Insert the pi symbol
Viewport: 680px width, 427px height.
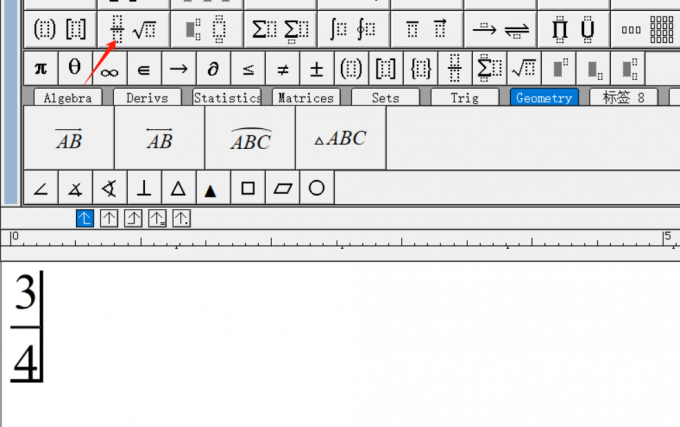(x=41, y=69)
